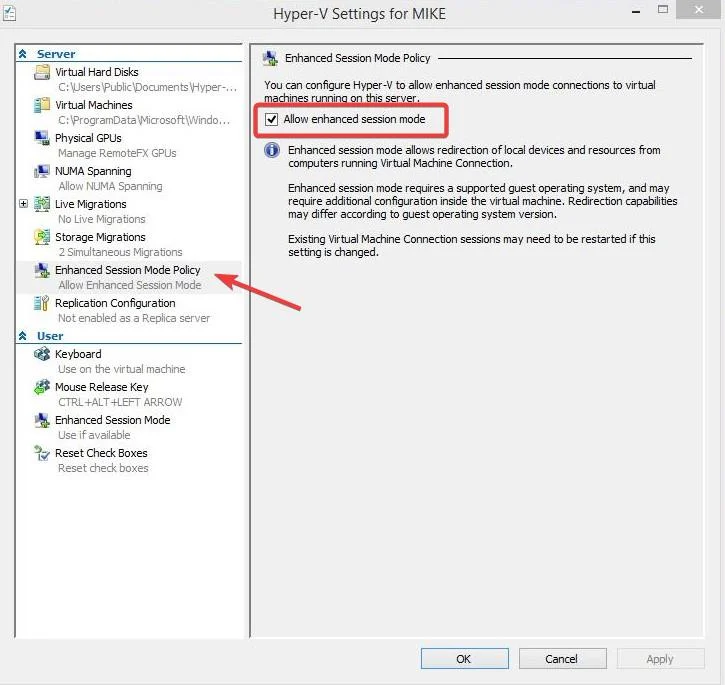Click the Virtual Machines folder icon
Viewport: 725px width, 685px height.
[x=42, y=105]
